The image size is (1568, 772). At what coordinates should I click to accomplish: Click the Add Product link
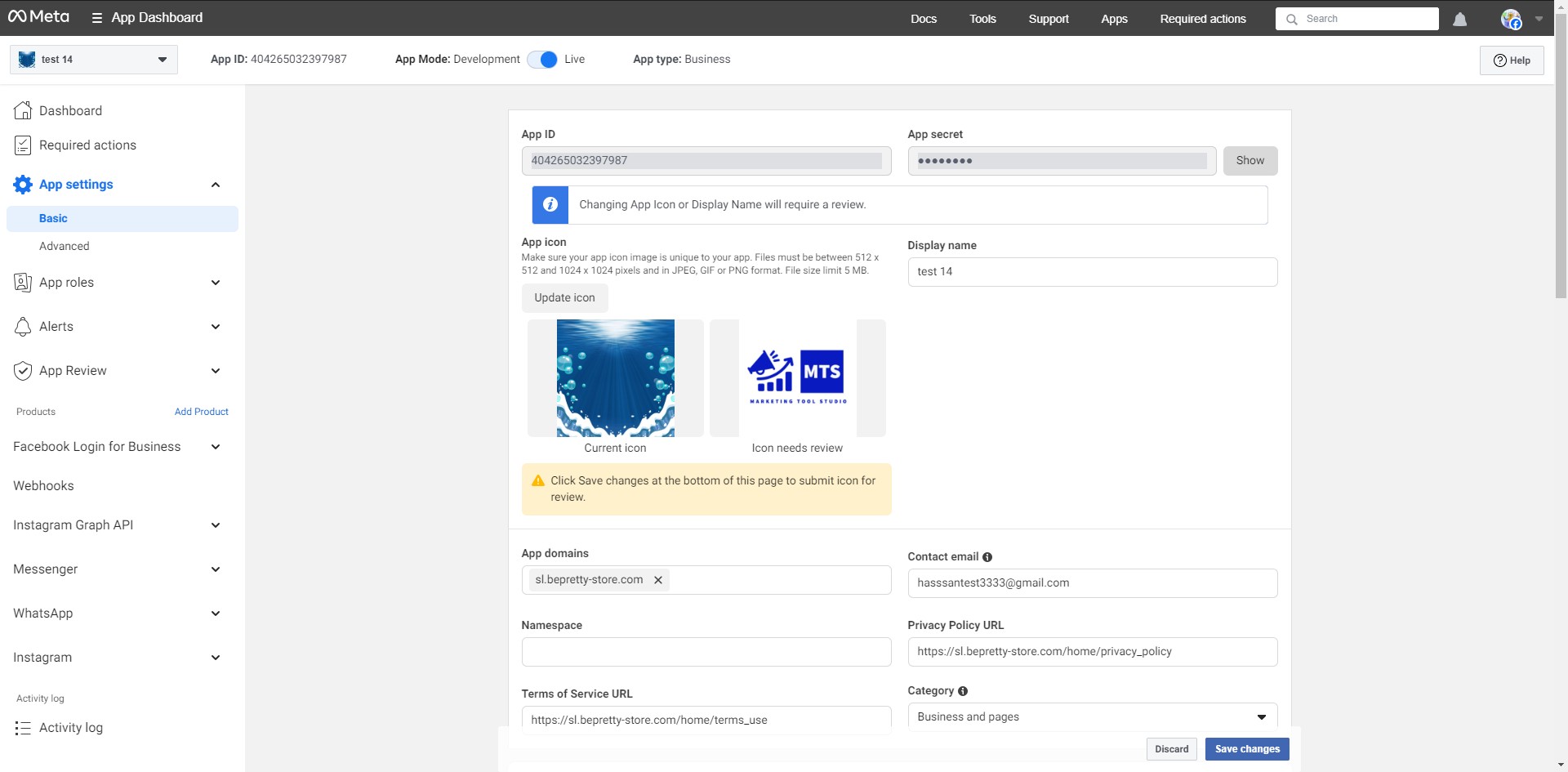pyautogui.click(x=201, y=412)
